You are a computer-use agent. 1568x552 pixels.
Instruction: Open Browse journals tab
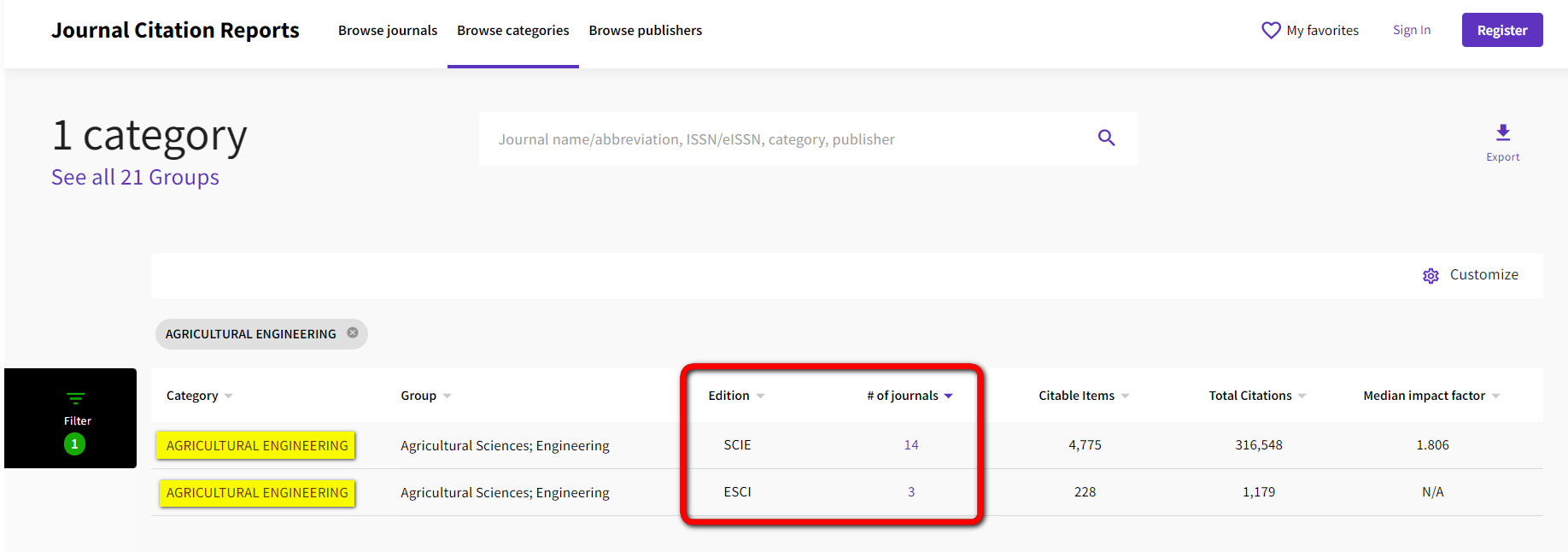point(388,31)
